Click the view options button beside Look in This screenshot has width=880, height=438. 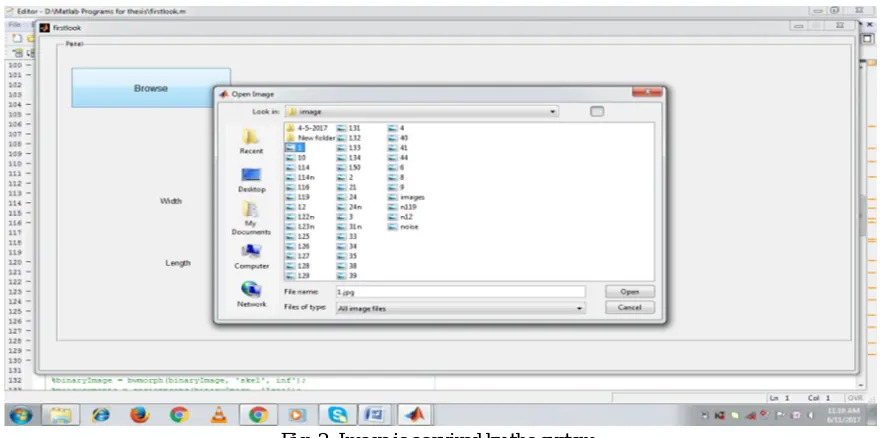(597, 111)
